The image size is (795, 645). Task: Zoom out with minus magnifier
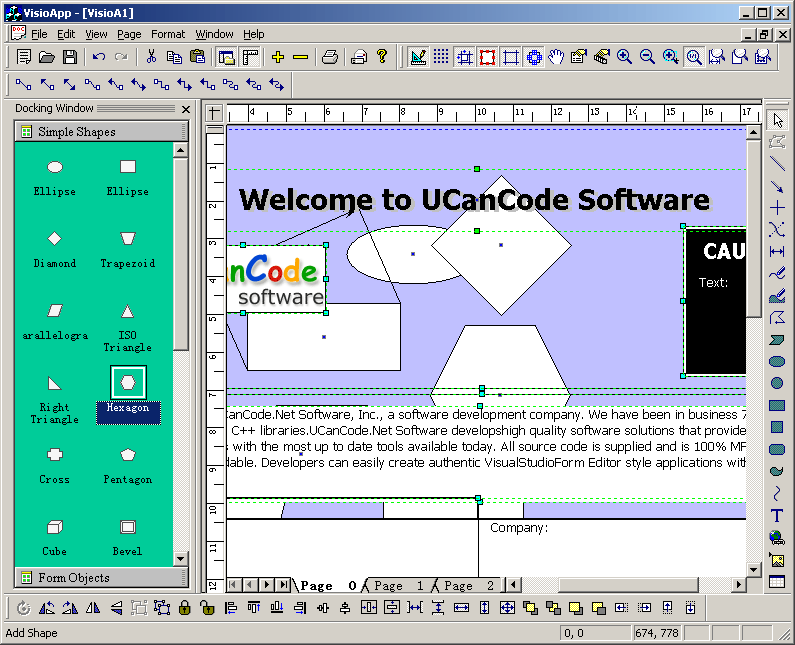[647, 57]
